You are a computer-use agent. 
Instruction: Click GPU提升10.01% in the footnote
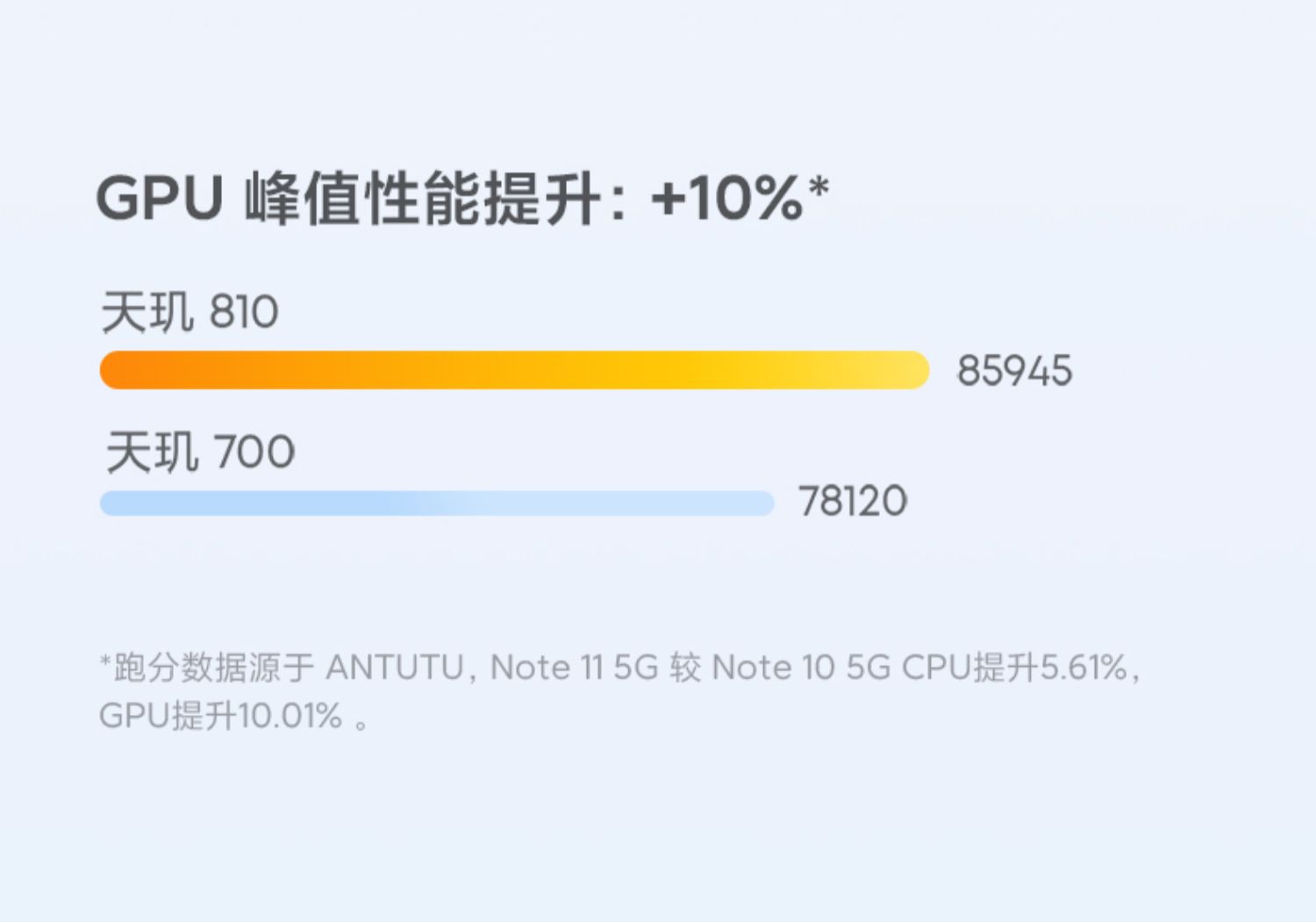click(x=220, y=717)
